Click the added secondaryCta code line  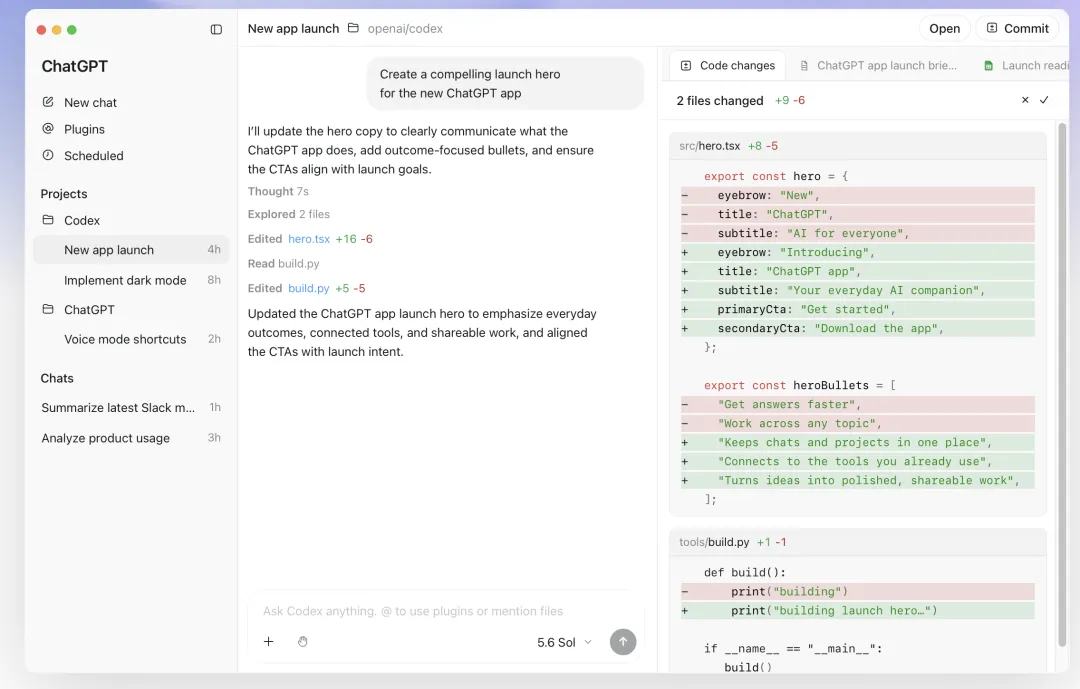point(858,329)
